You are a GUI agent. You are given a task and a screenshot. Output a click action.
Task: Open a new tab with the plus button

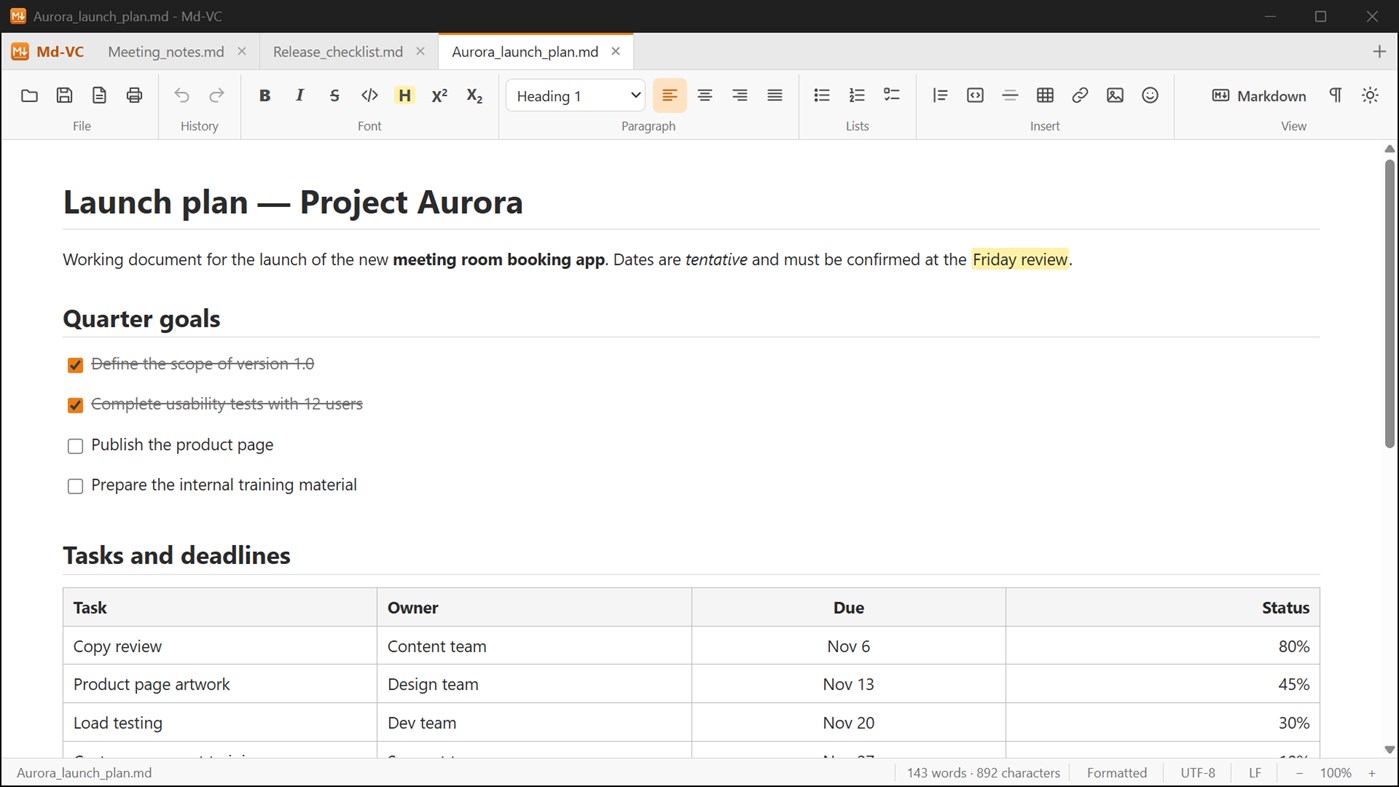(1380, 52)
